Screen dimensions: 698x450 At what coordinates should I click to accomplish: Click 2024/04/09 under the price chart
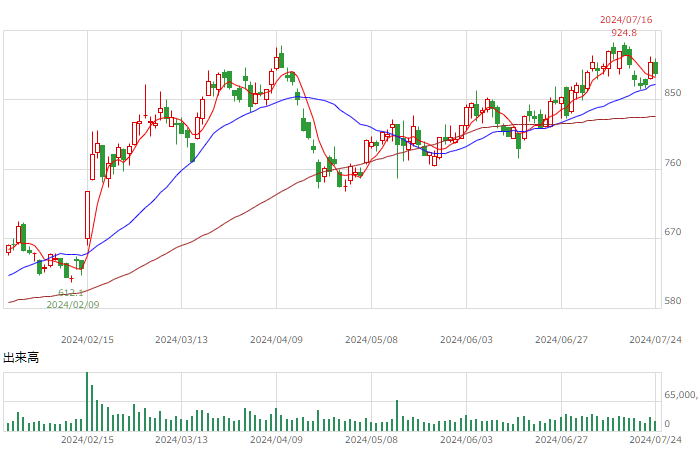(276, 340)
